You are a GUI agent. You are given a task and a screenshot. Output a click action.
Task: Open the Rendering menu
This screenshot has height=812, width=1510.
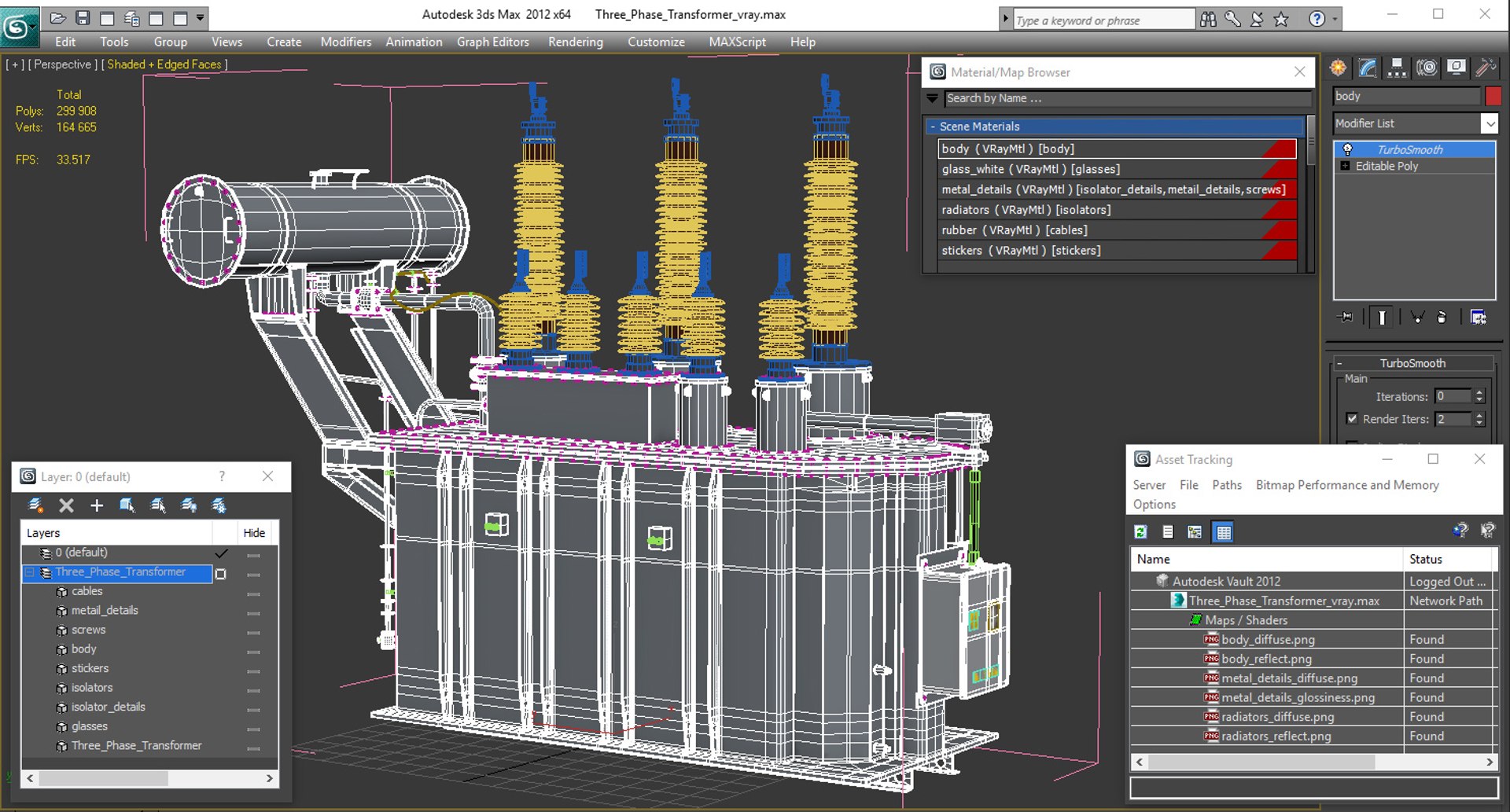tap(576, 42)
